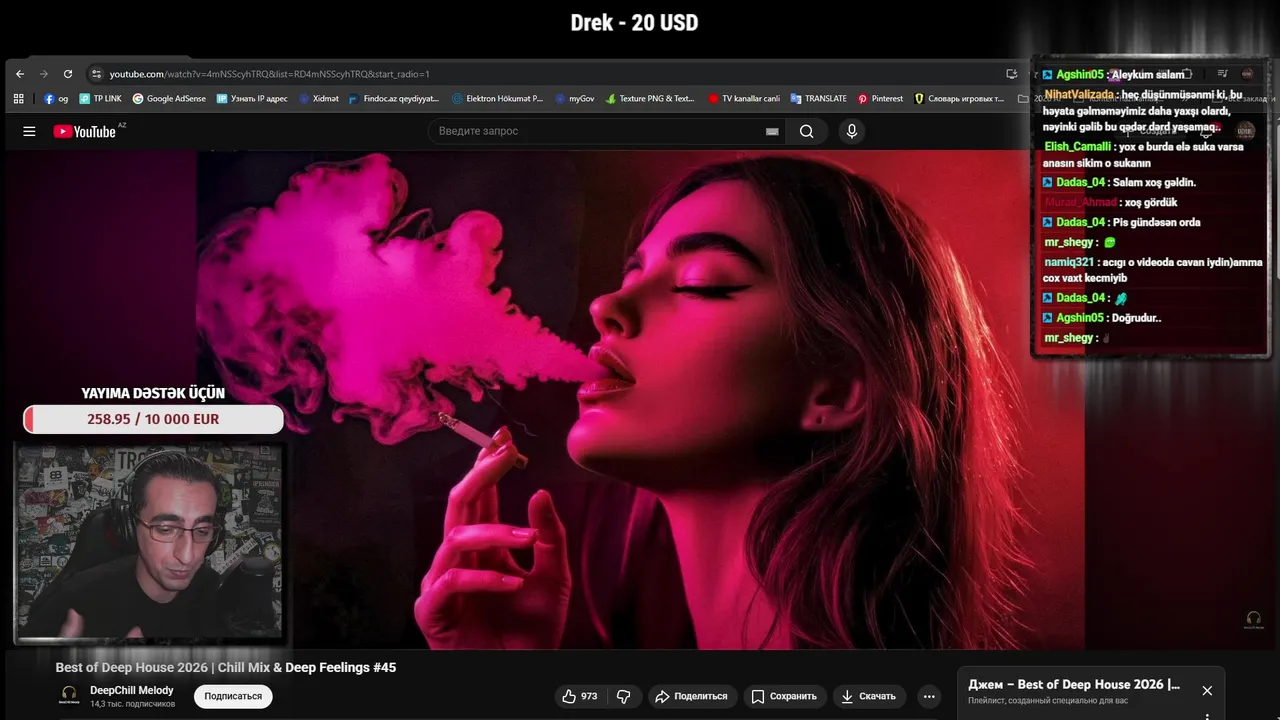The image size is (1280, 720).
Task: Click the Джем – Best of Deep House playlist title
Action: click(1074, 685)
